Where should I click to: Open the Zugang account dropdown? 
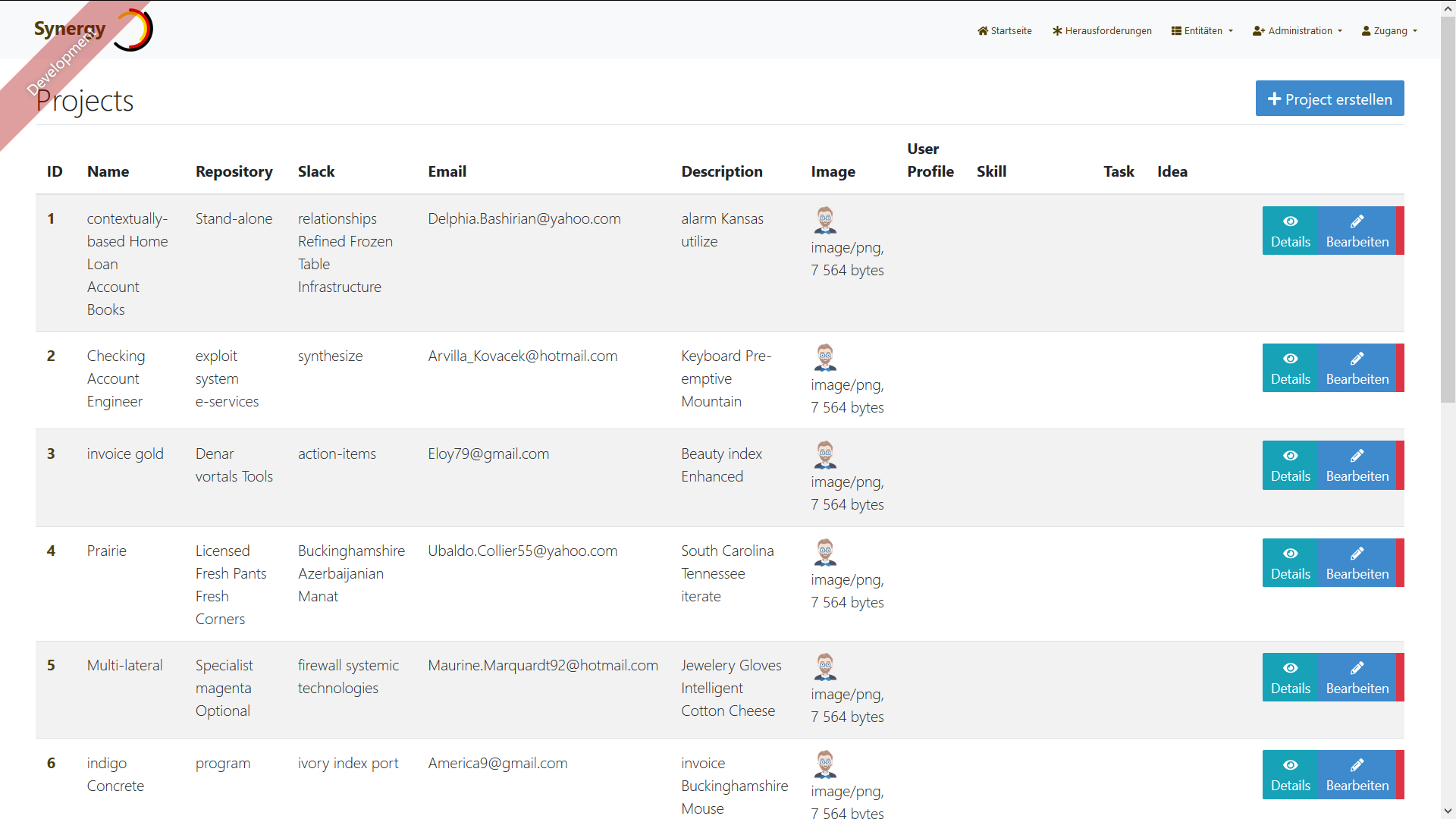point(1389,31)
